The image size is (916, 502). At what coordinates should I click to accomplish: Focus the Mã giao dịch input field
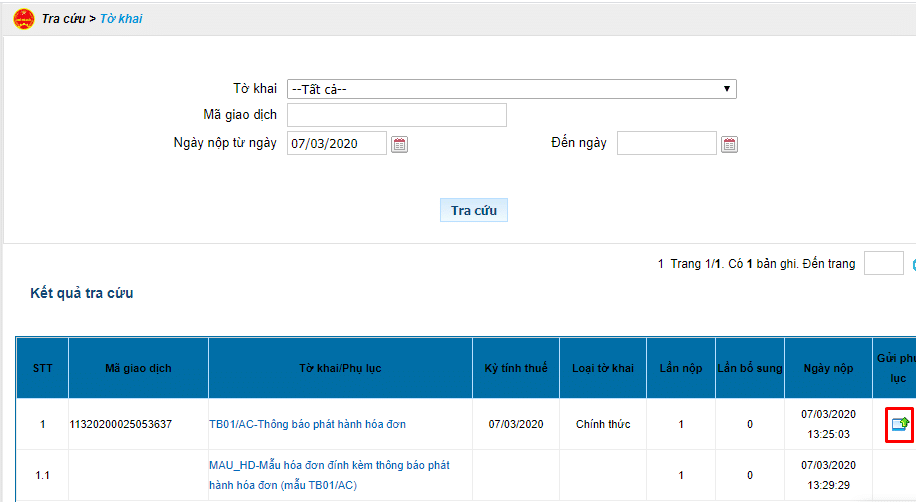(x=396, y=116)
